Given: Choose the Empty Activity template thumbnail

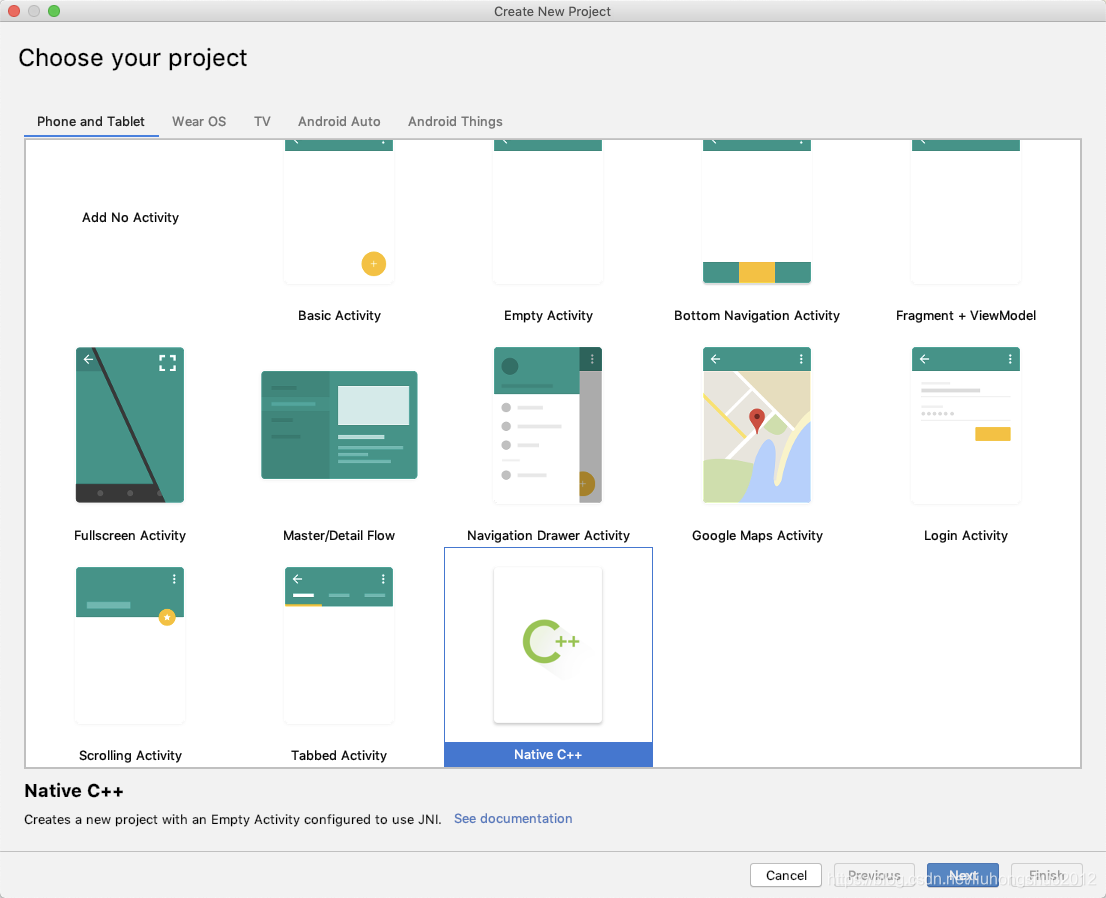Looking at the screenshot, I should [x=548, y=212].
